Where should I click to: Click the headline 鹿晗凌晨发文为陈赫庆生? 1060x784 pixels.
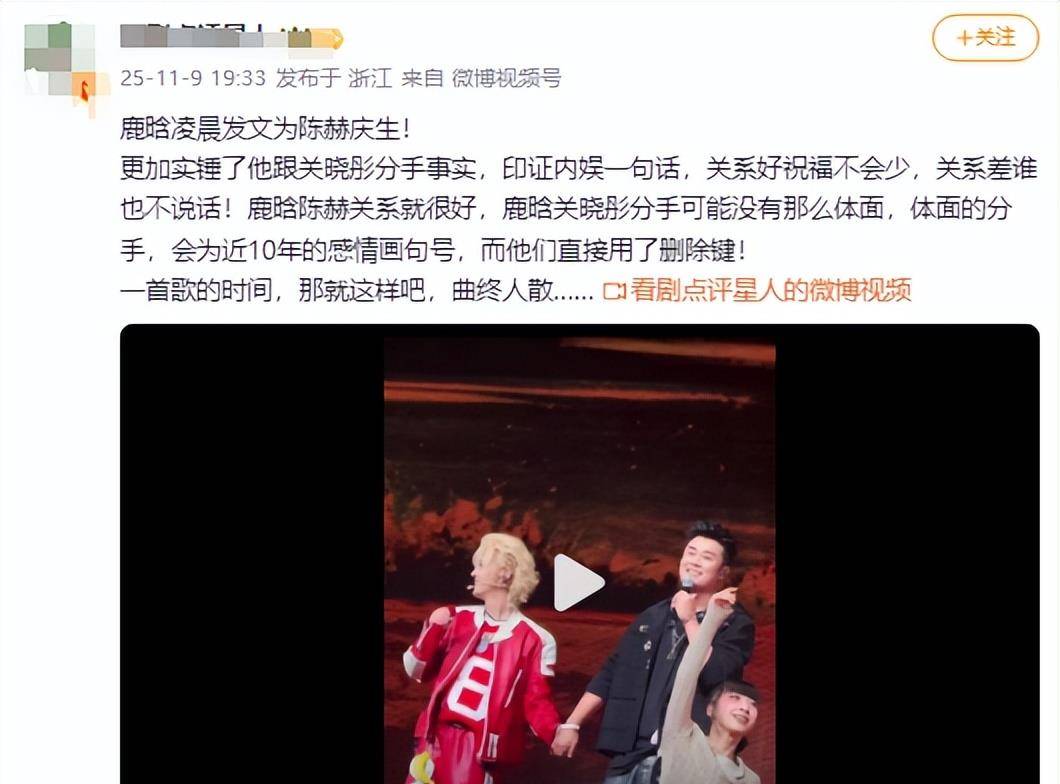pyautogui.click(x=265, y=128)
